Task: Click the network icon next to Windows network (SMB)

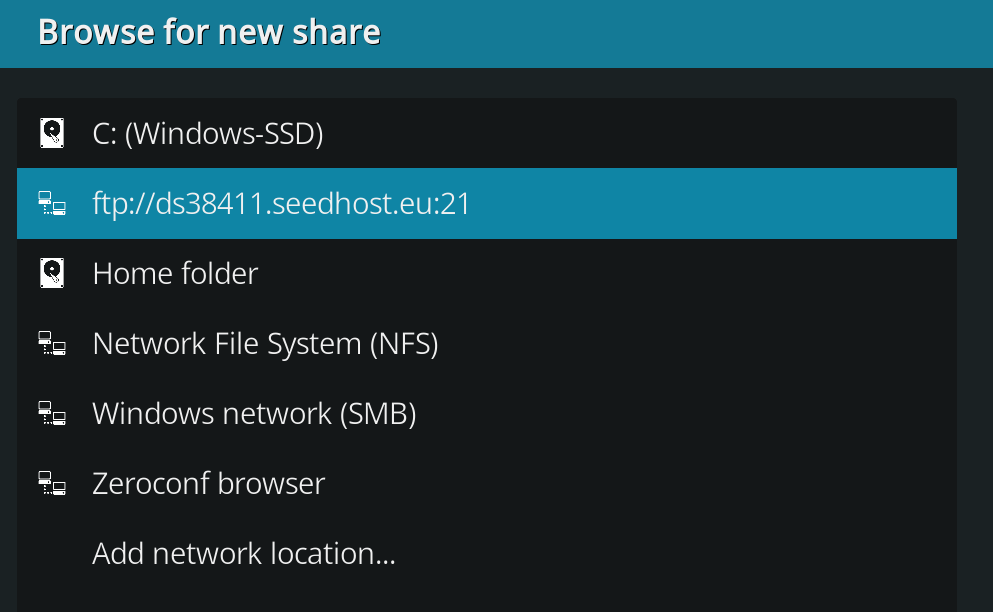Action: pos(52,413)
